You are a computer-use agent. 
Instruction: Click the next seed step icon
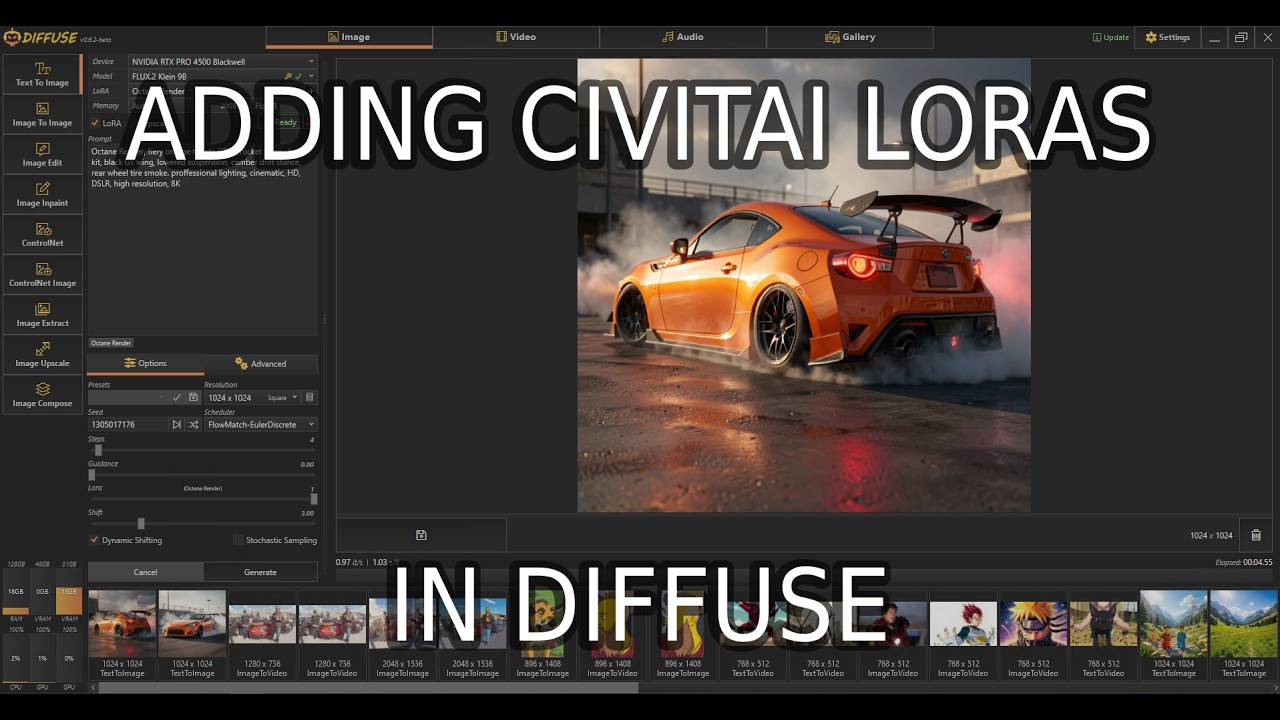pos(177,424)
